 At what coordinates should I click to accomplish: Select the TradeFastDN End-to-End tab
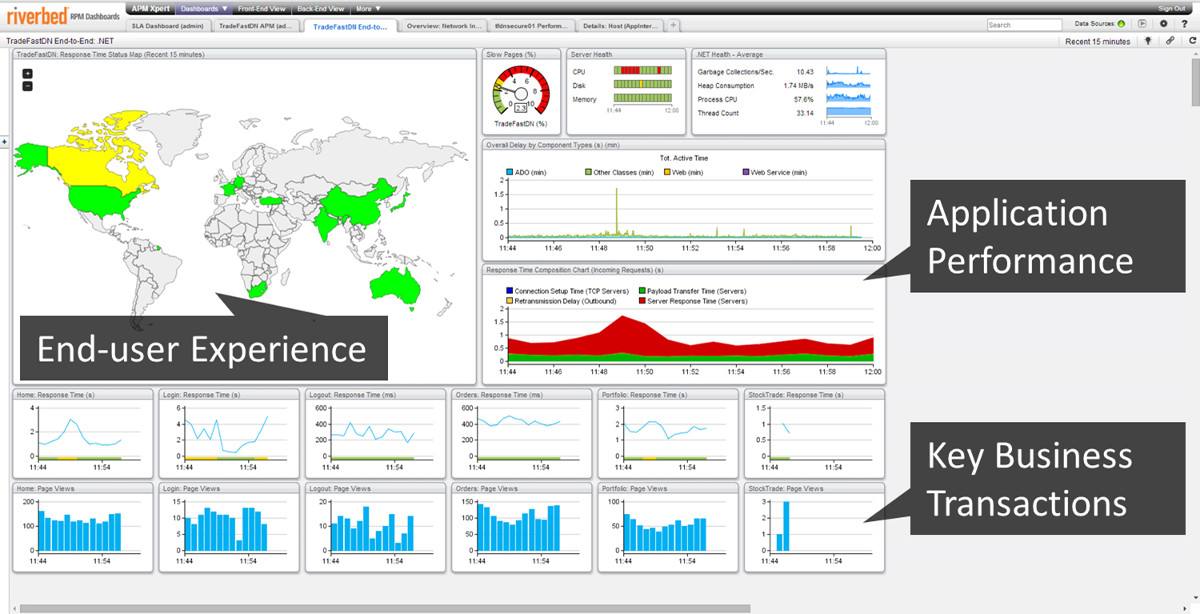click(x=350, y=25)
